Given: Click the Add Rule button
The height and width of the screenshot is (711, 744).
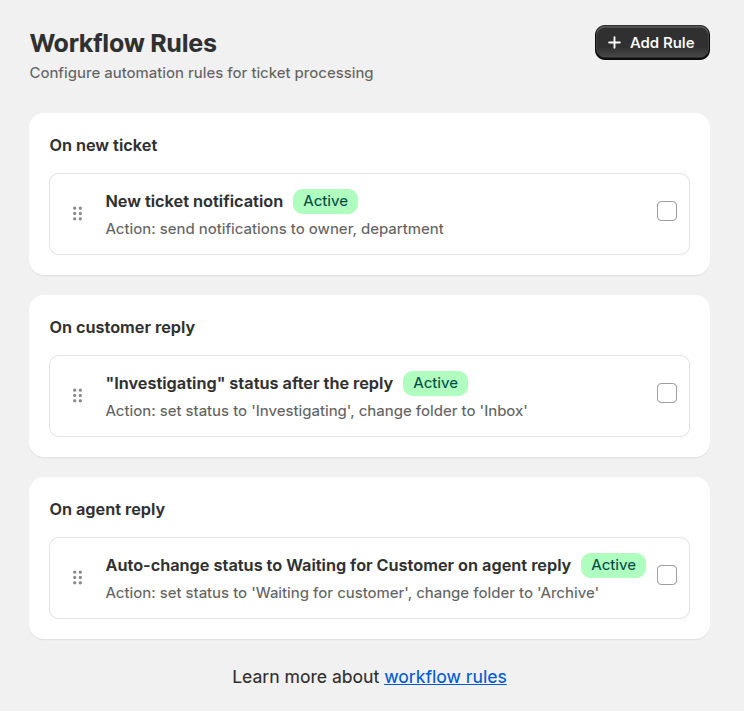Looking at the screenshot, I should click(x=652, y=43).
